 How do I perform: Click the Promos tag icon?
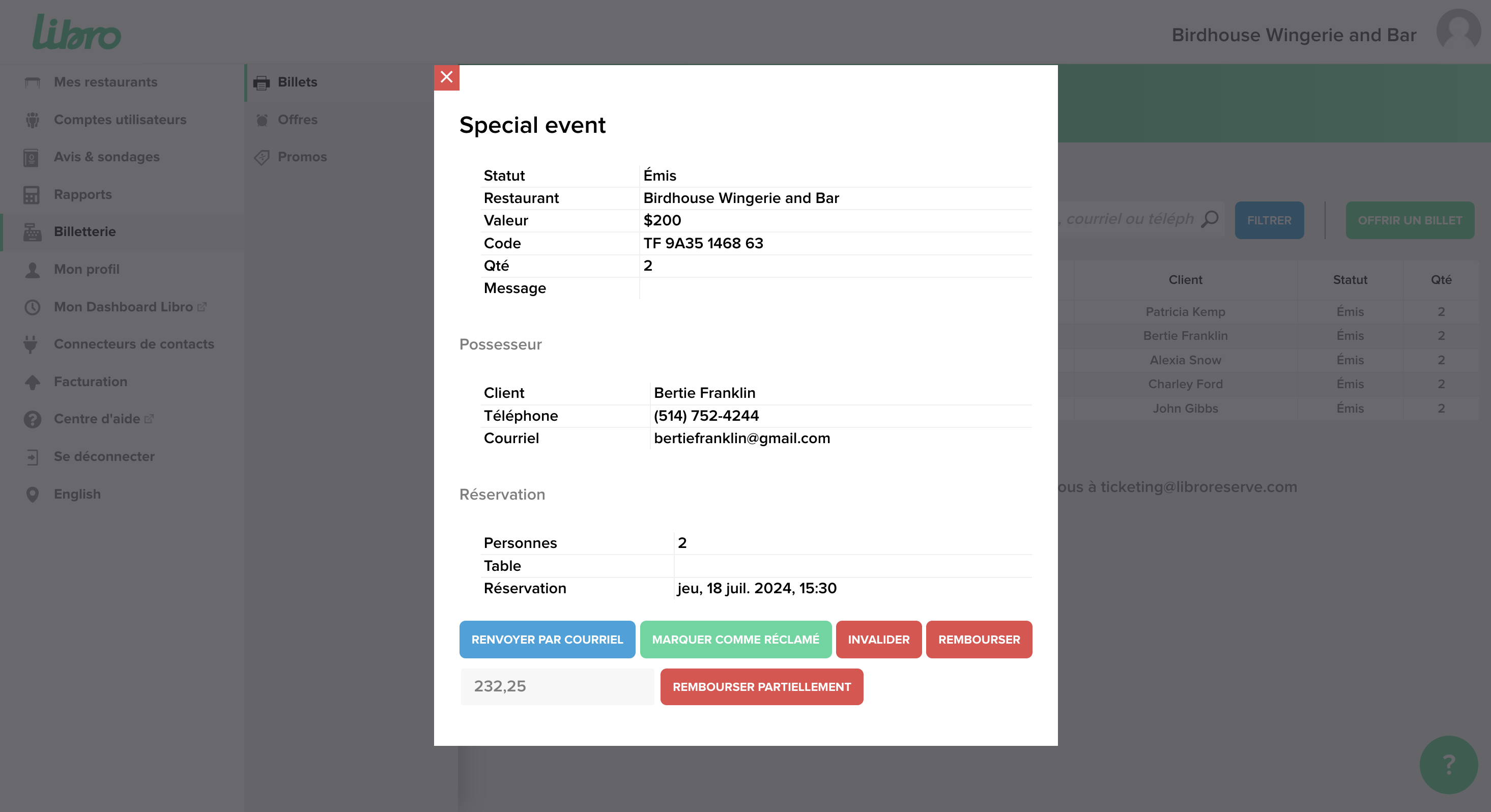(262, 157)
